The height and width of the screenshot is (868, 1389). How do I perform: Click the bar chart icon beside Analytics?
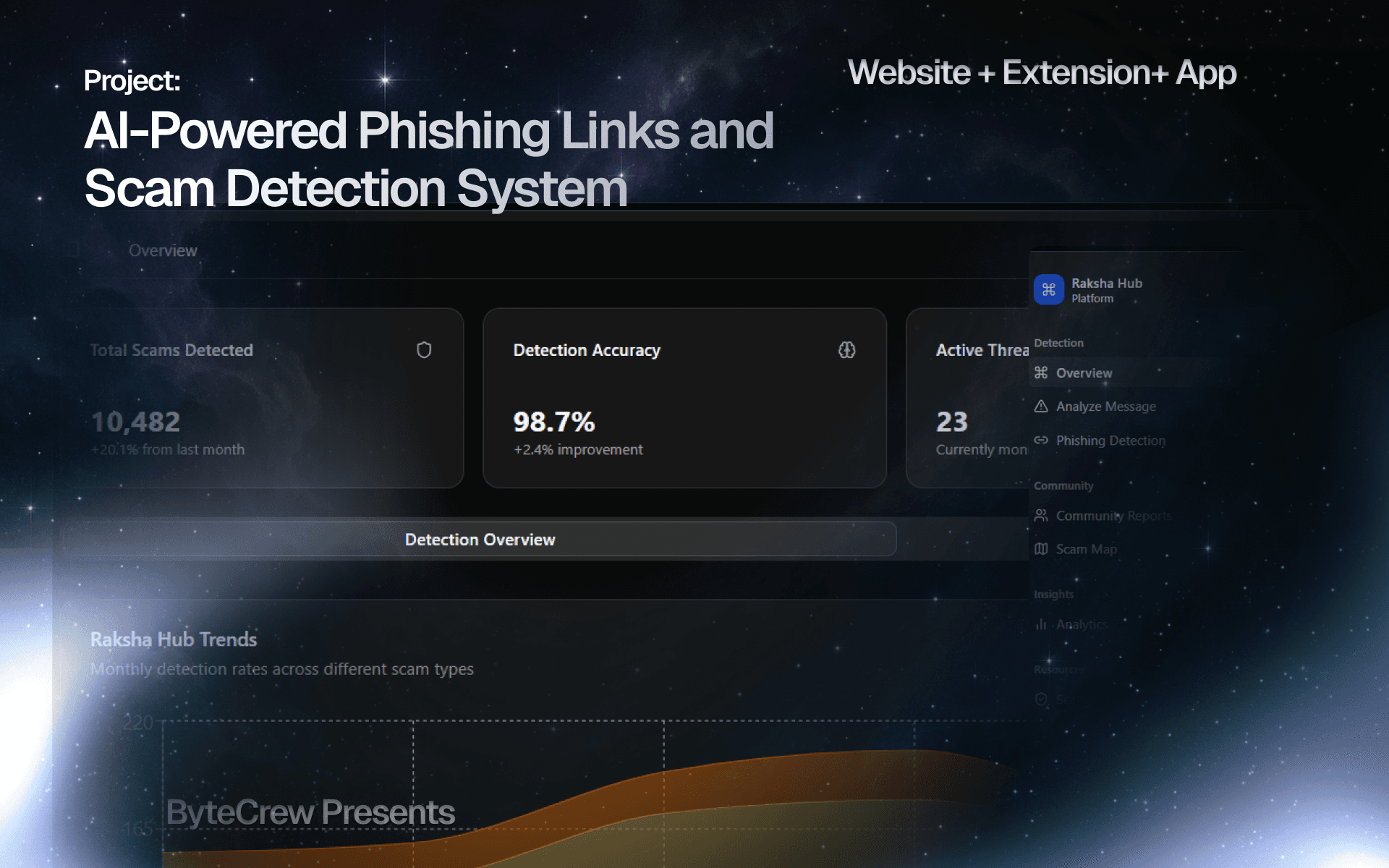click(1041, 624)
